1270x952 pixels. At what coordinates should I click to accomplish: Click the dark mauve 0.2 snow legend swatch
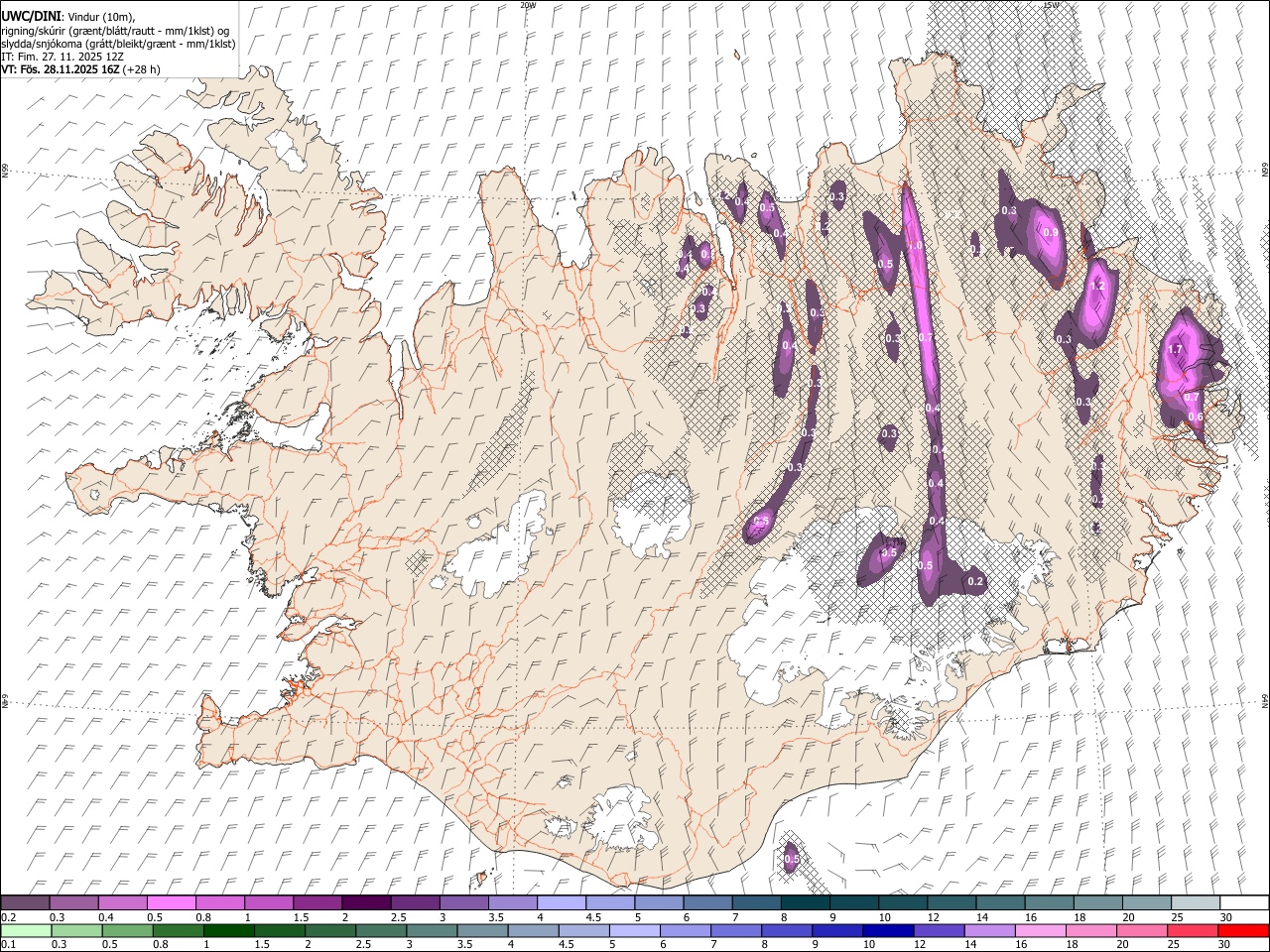(x=25, y=902)
